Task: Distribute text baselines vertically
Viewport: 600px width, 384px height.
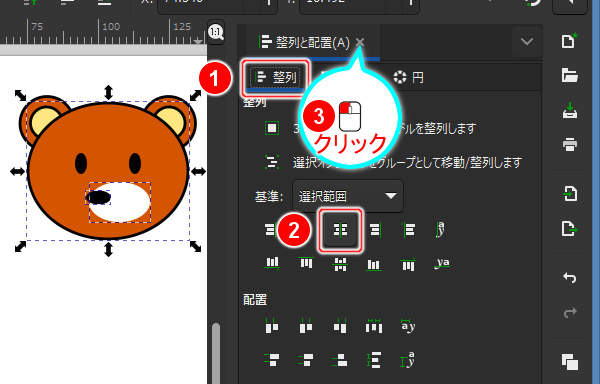Action: (408, 360)
